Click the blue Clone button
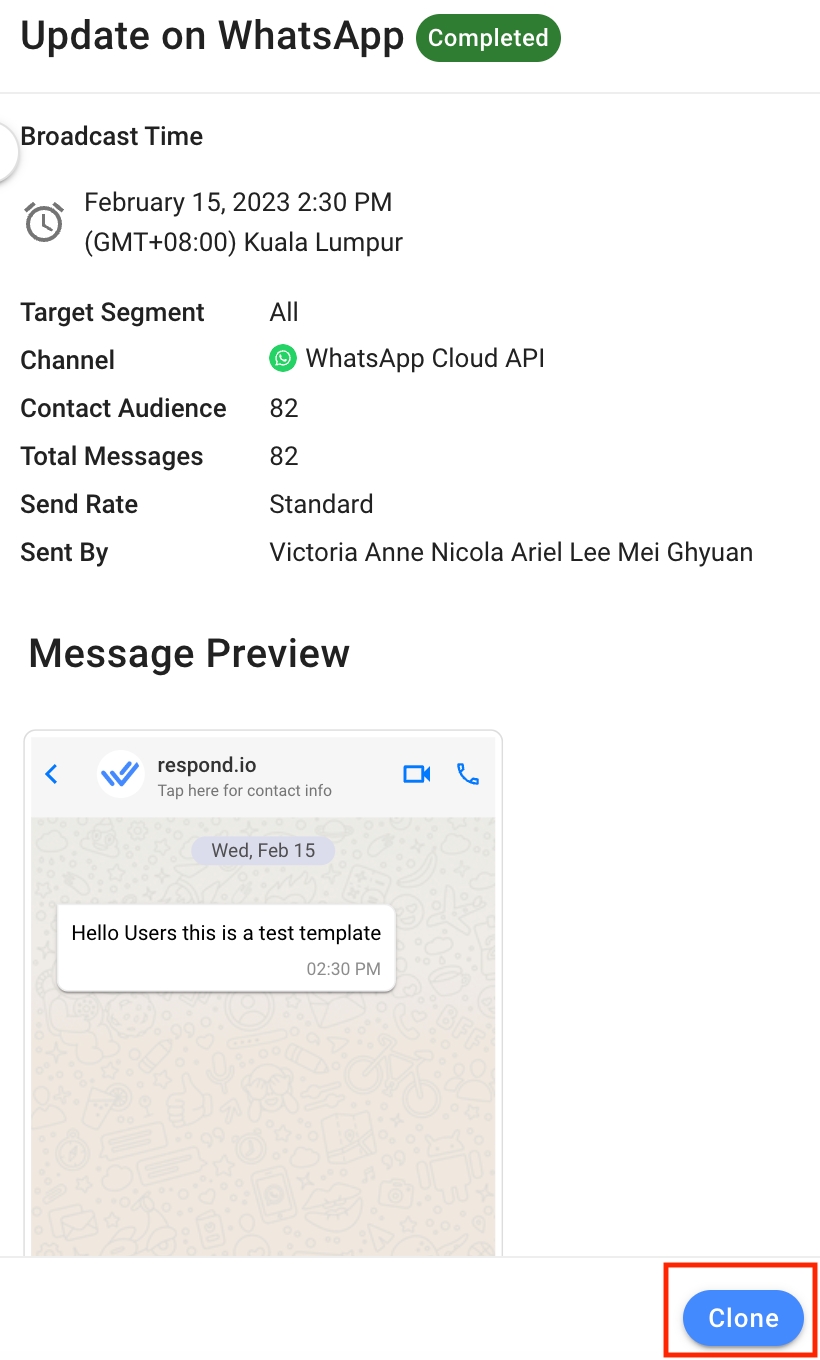The image size is (820, 1360). click(743, 1318)
